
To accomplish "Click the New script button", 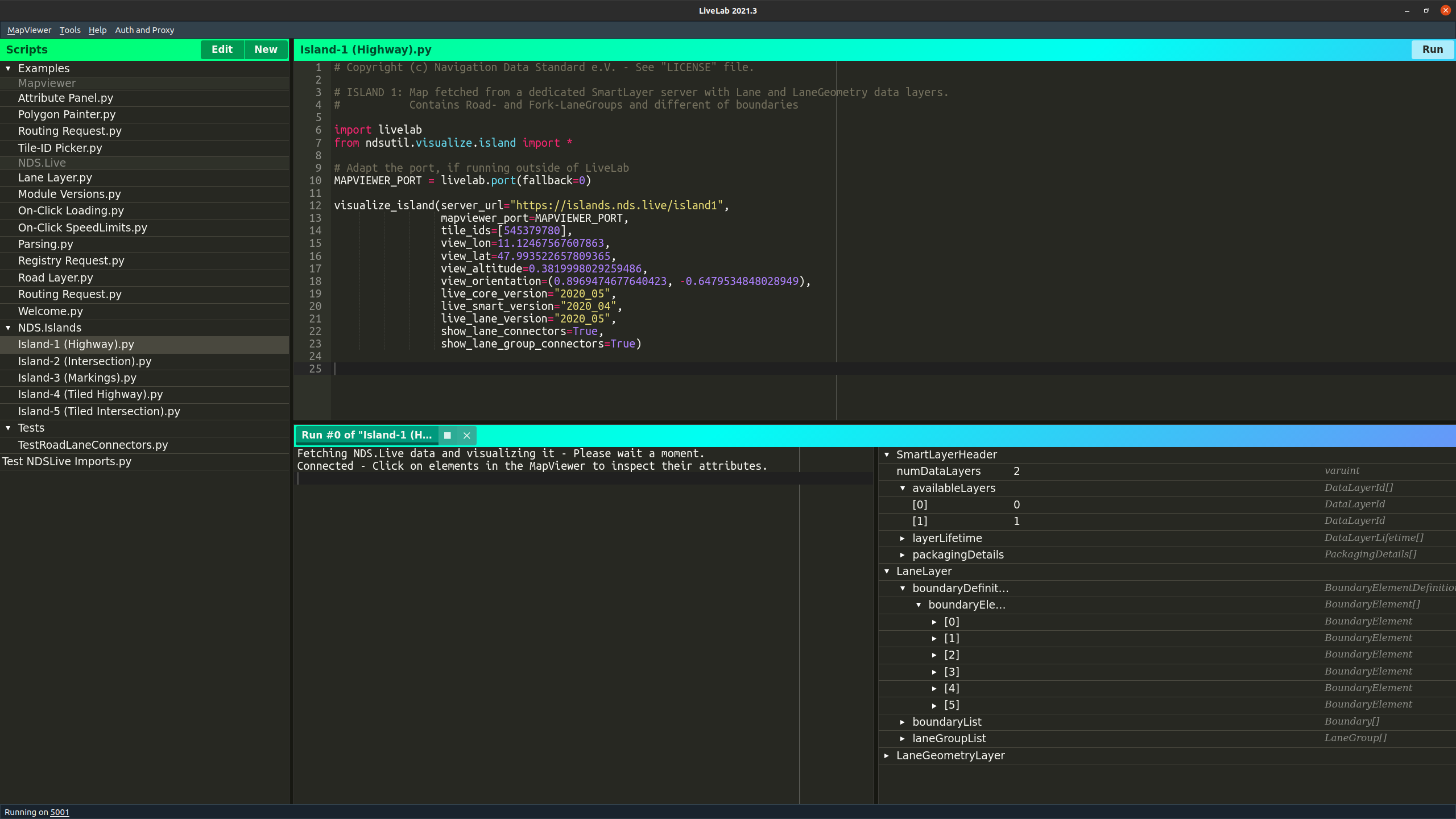I will 266,49.
